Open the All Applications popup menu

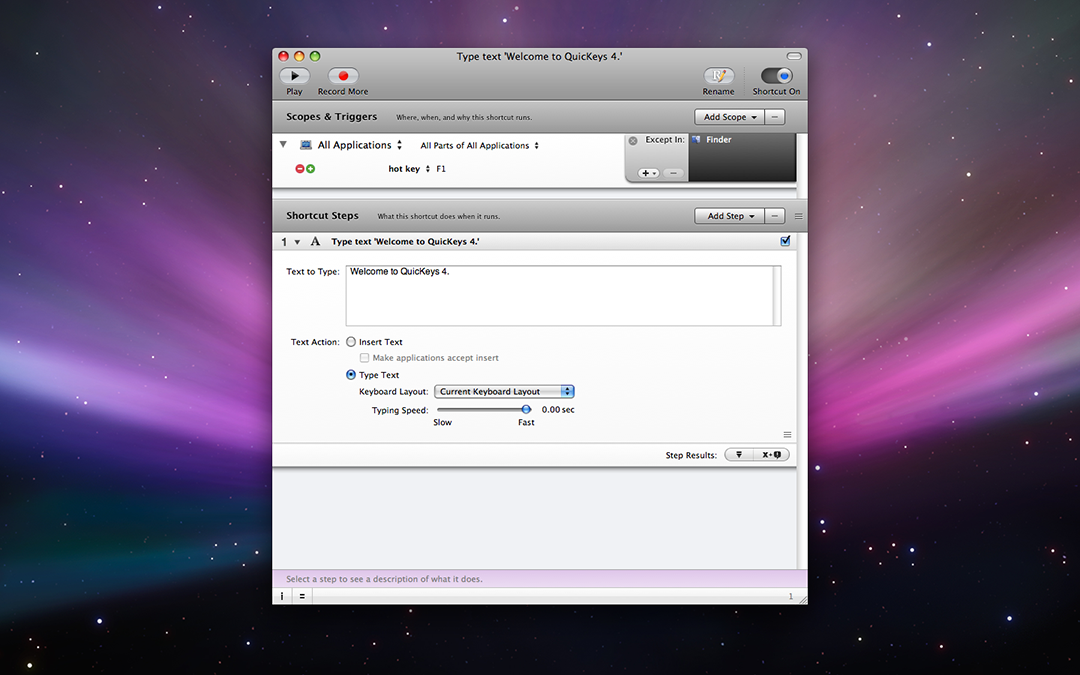[x=360, y=145]
